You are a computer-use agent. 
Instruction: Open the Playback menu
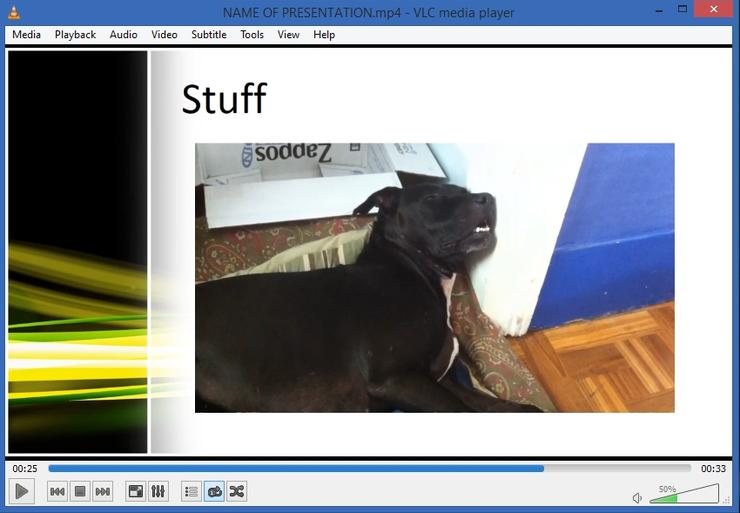(x=75, y=34)
